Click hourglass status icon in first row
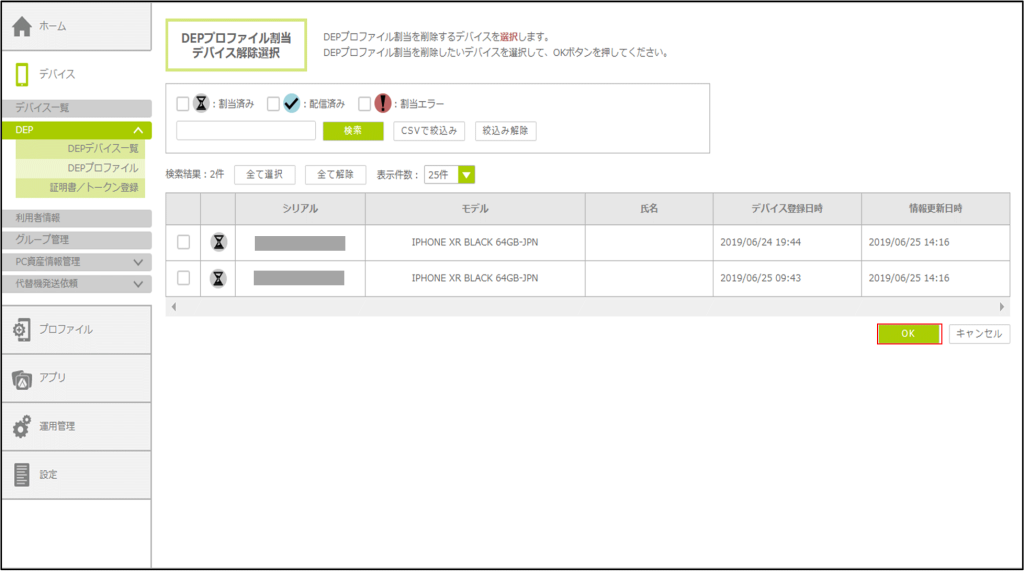The width and height of the screenshot is (1024, 580). (x=218, y=242)
